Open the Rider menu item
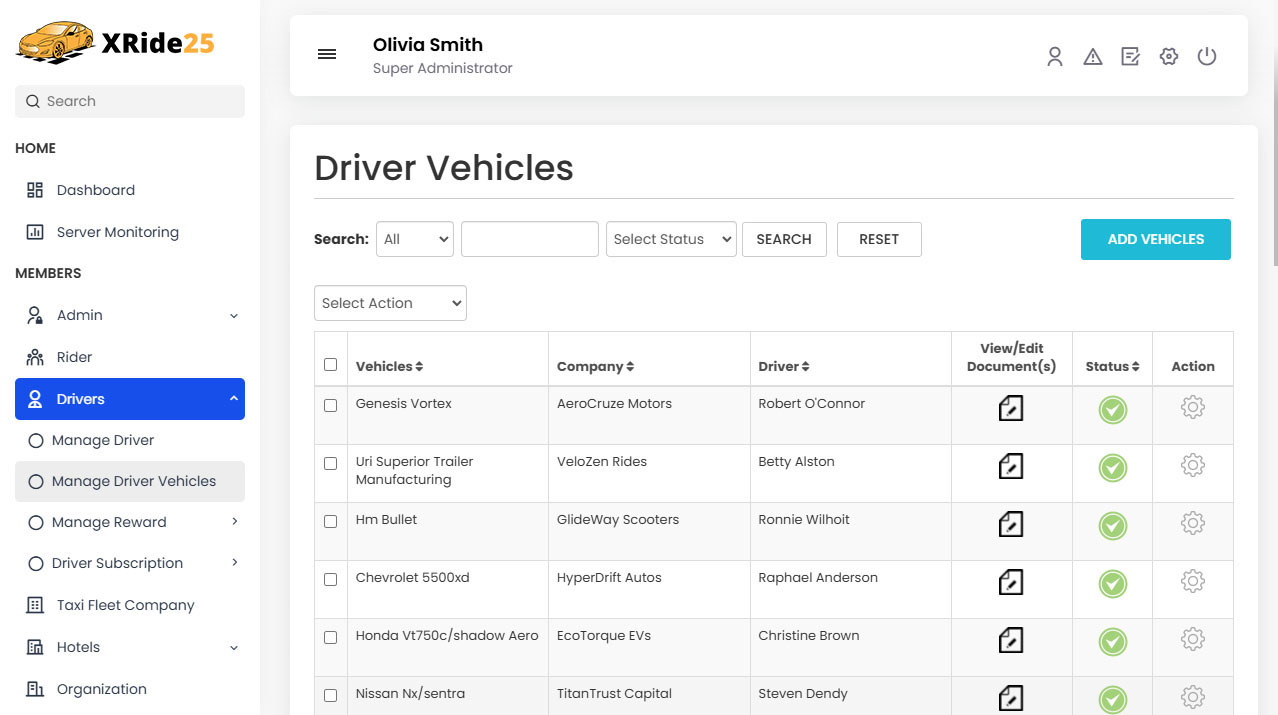Viewport: 1278px width, 715px height. (130, 357)
